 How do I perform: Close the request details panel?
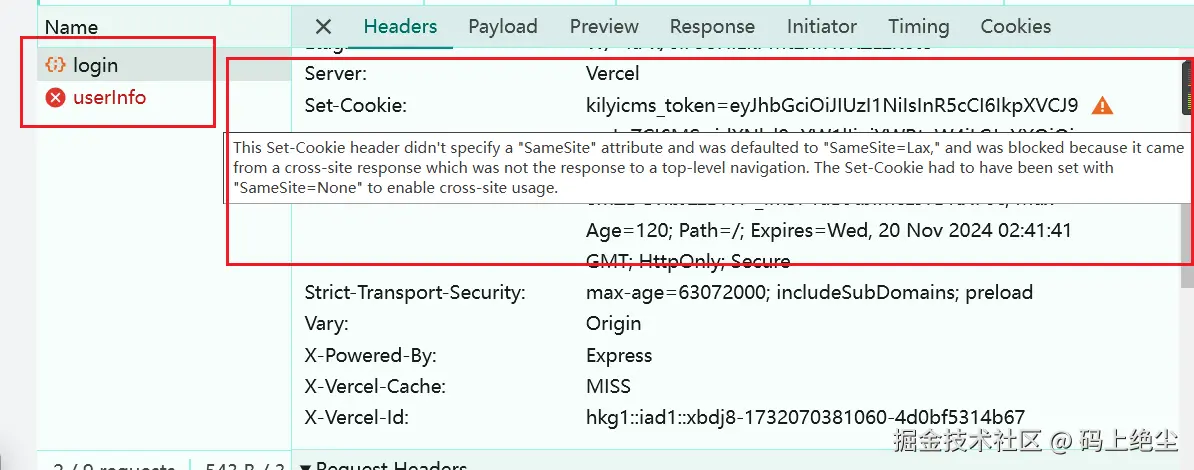point(322,27)
